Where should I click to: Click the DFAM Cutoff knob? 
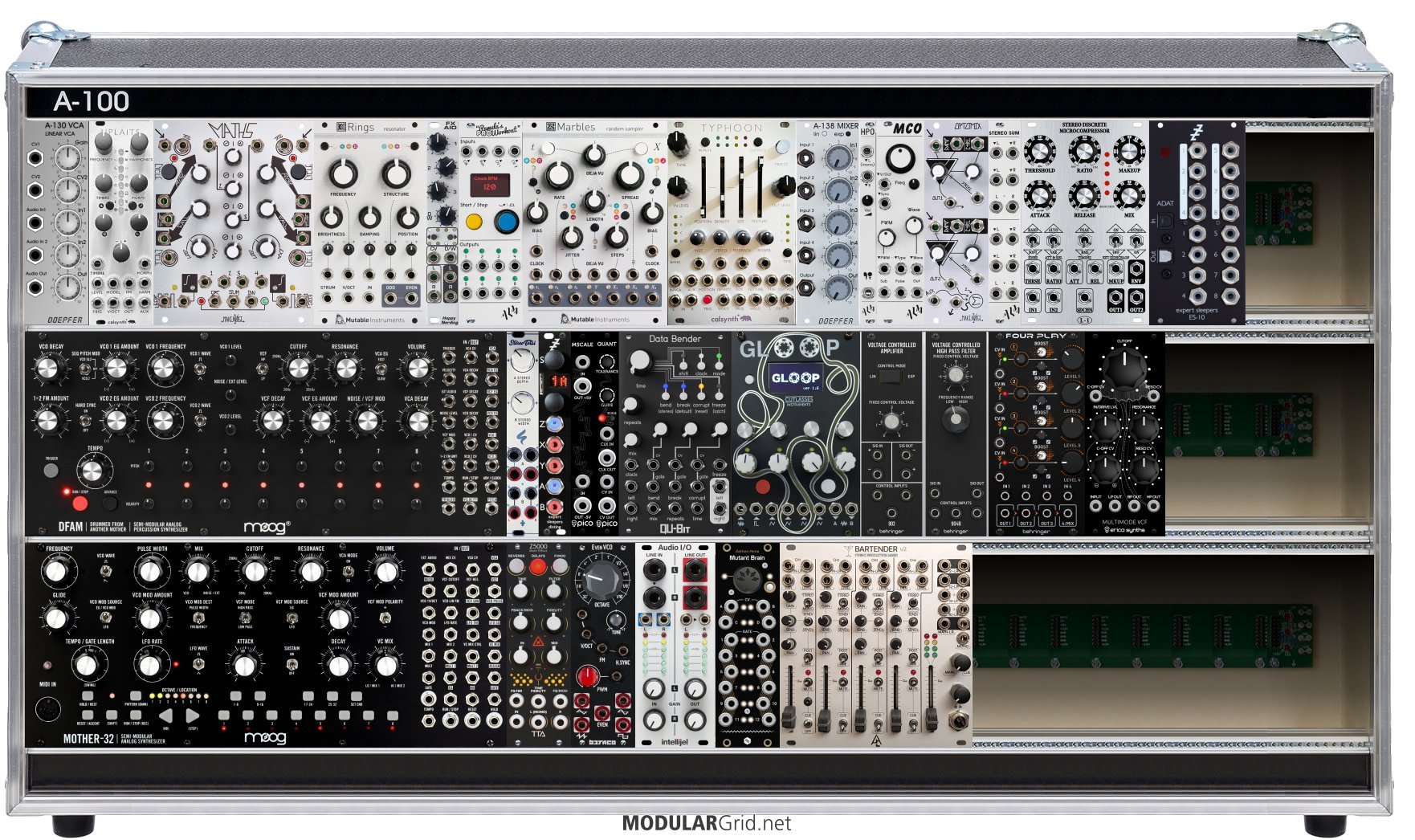298,368
